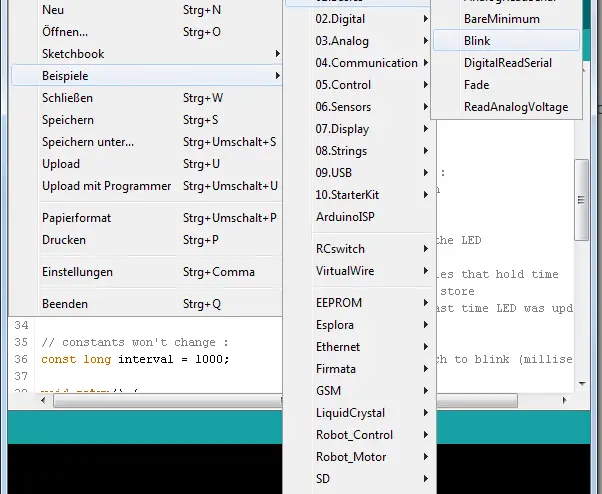Screen dimensions: 602x494
Task: Choose Beenden to quit
Action: coord(147,304)
